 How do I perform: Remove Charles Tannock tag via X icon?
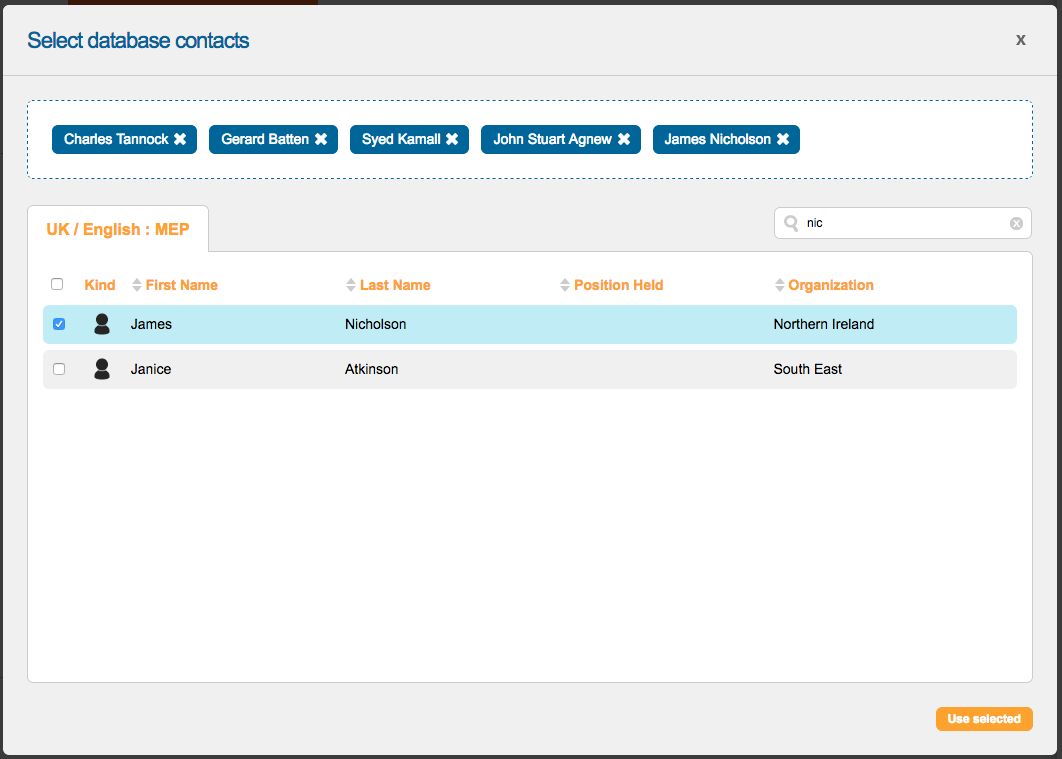180,139
